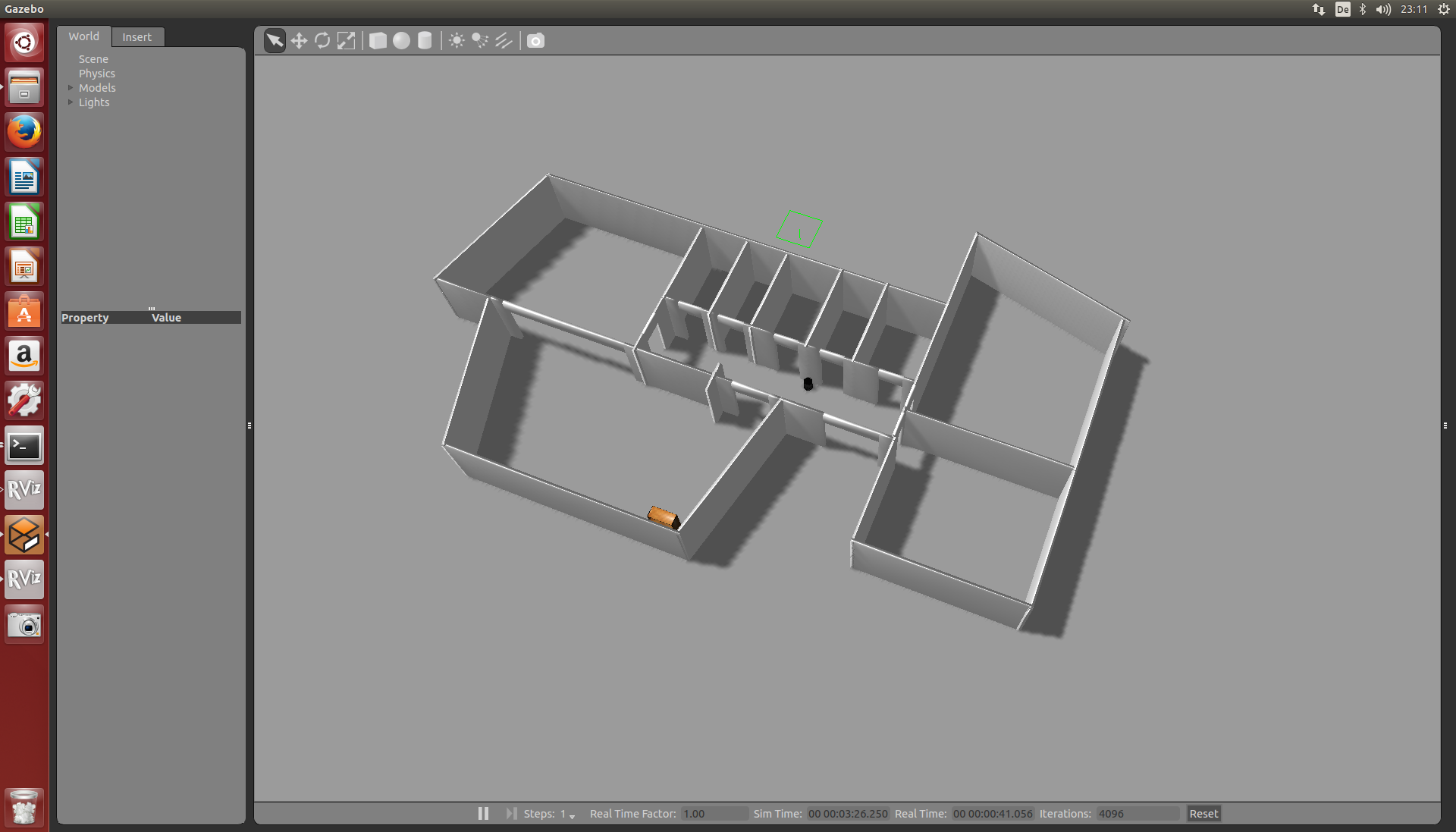This screenshot has height=832, width=1456.
Task: Step the simulation forward once
Action: (x=511, y=813)
